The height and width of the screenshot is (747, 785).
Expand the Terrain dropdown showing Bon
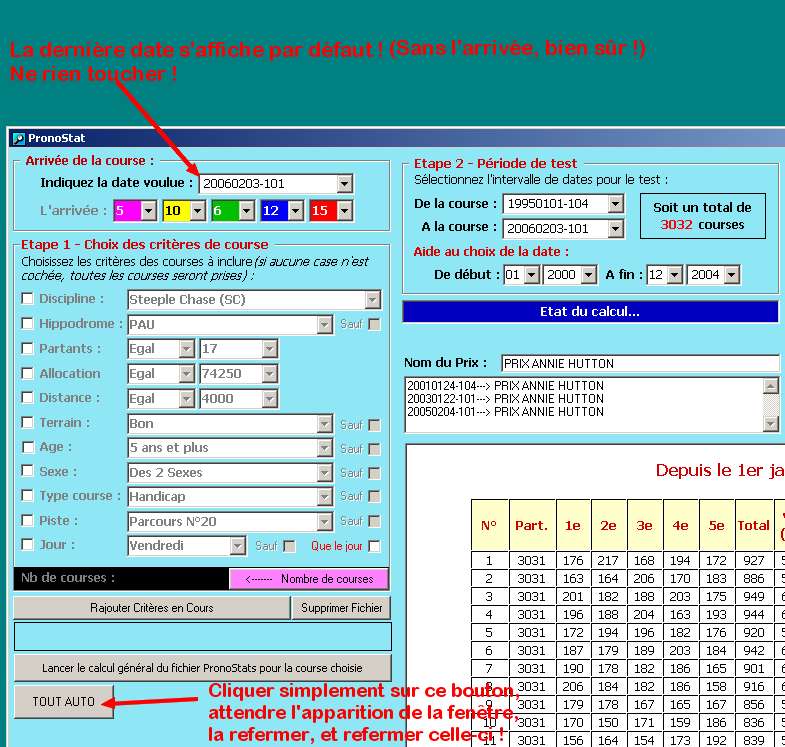(x=324, y=424)
